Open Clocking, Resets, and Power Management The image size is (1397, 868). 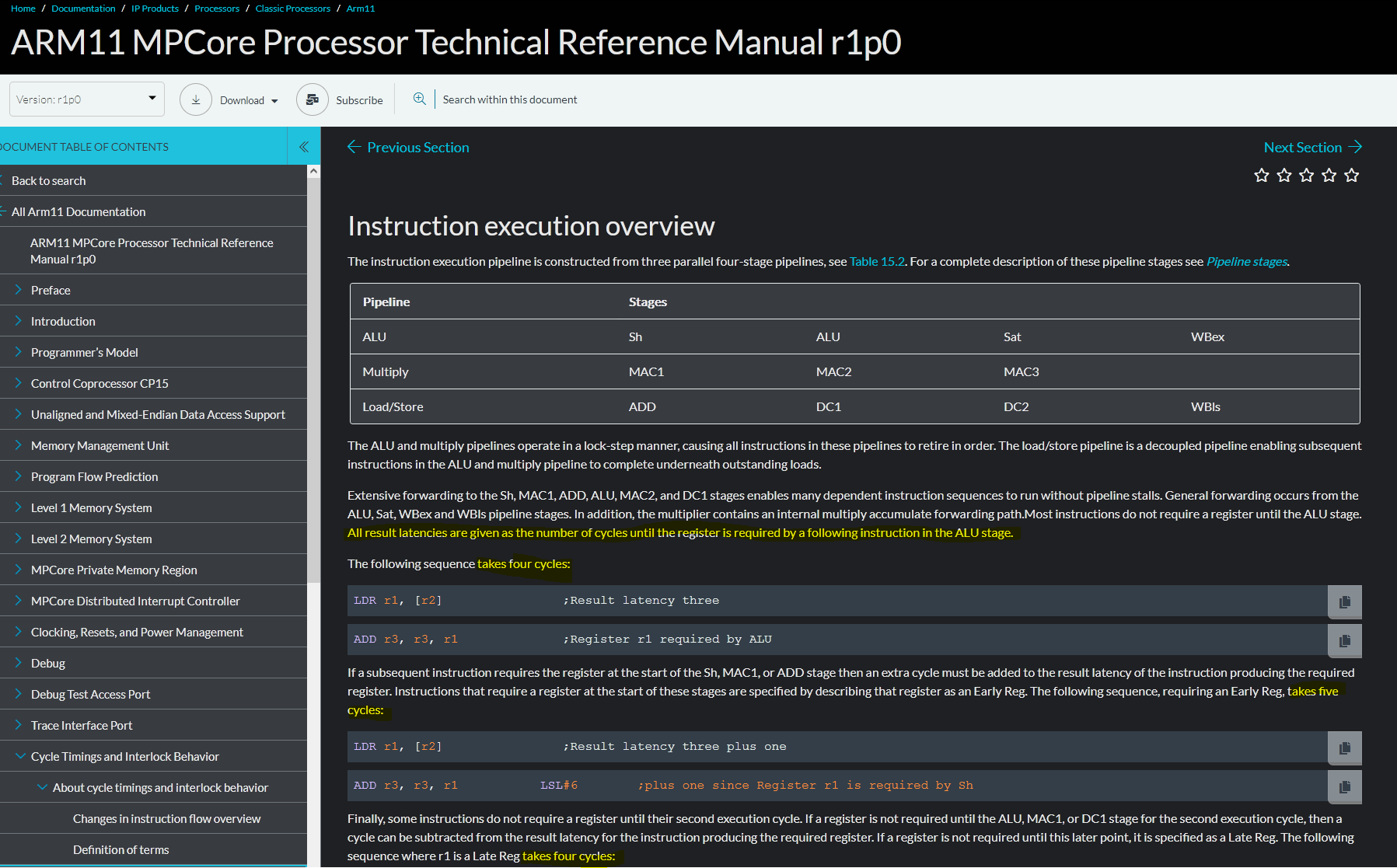(137, 632)
